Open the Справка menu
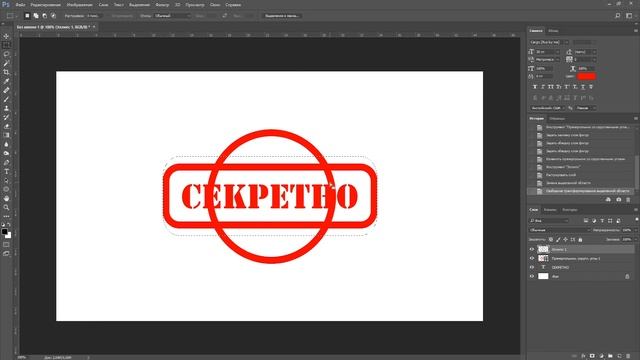This screenshot has height=360, width=640. click(233, 5)
